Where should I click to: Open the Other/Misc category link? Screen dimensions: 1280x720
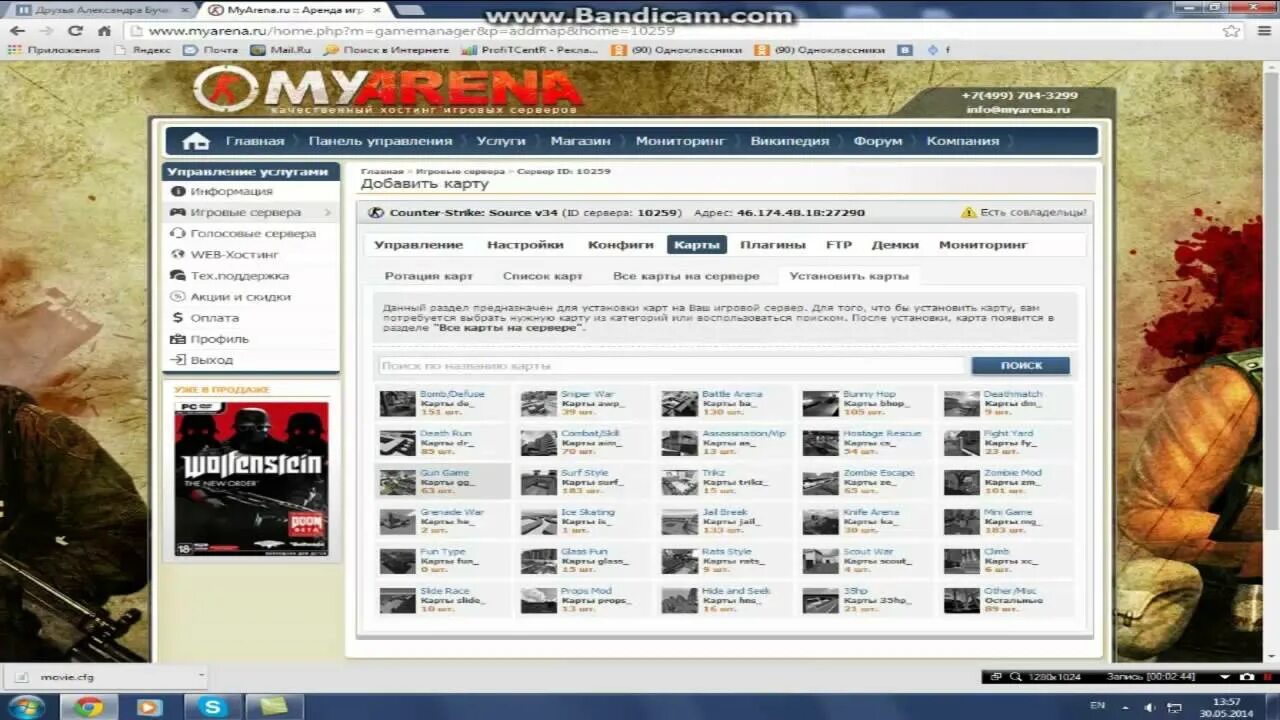(x=1010, y=591)
